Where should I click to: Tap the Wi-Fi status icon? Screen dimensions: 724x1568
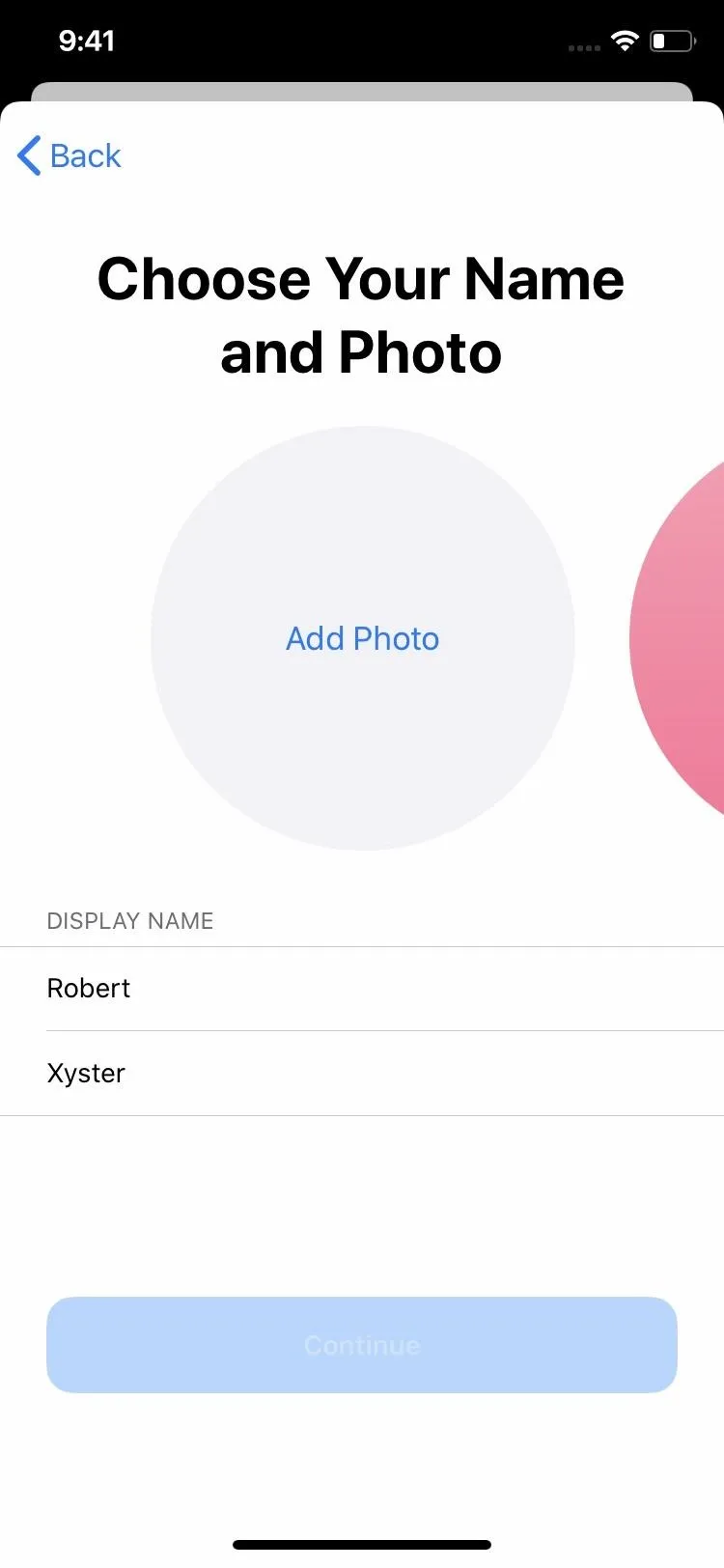(x=625, y=41)
